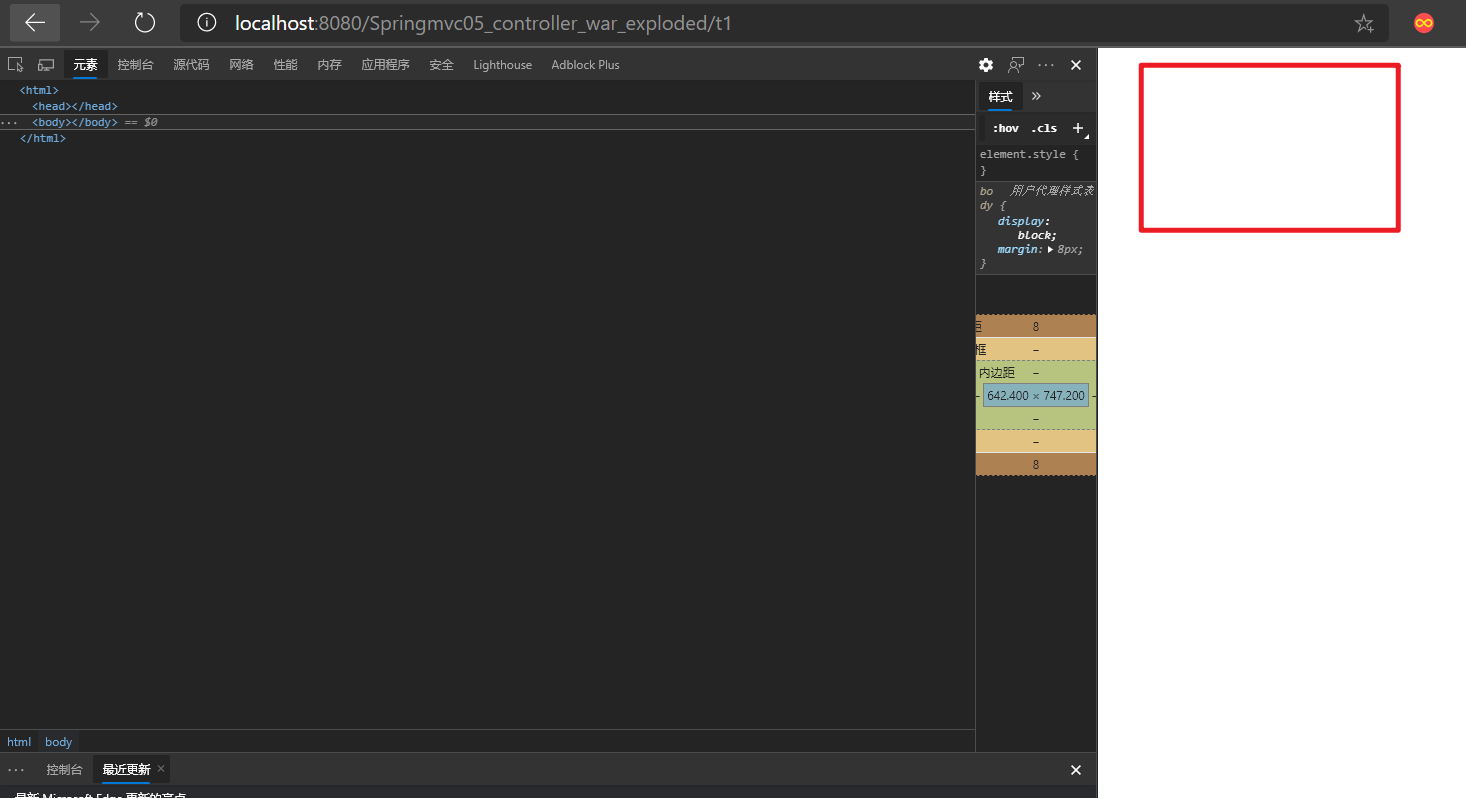Select the <html> opening tag node
The height and width of the screenshot is (798, 1466).
click(x=39, y=90)
